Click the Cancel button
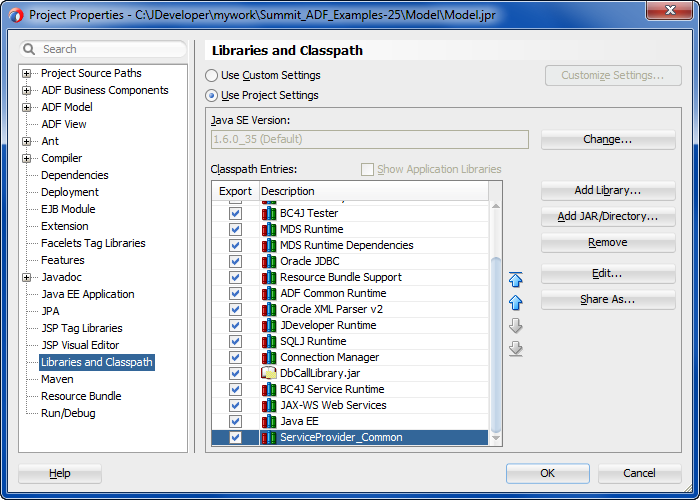 (639, 473)
